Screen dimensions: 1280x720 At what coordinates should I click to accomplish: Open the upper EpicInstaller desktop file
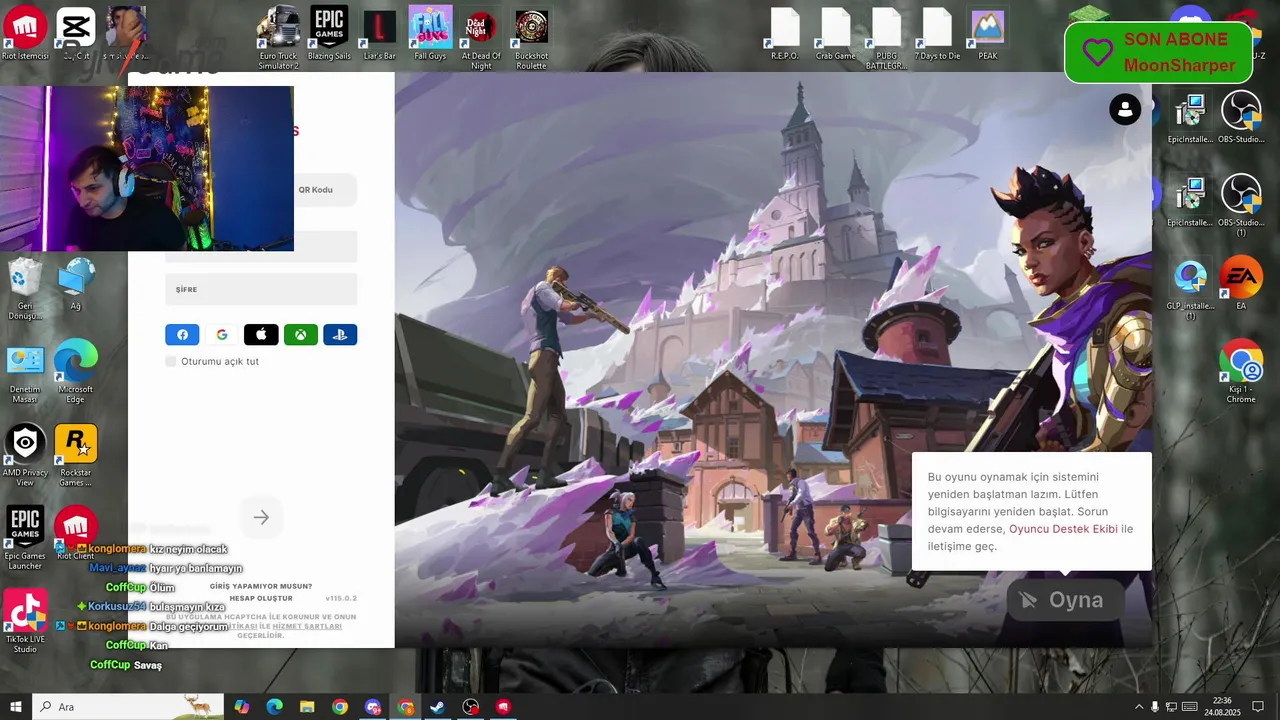[1190, 117]
